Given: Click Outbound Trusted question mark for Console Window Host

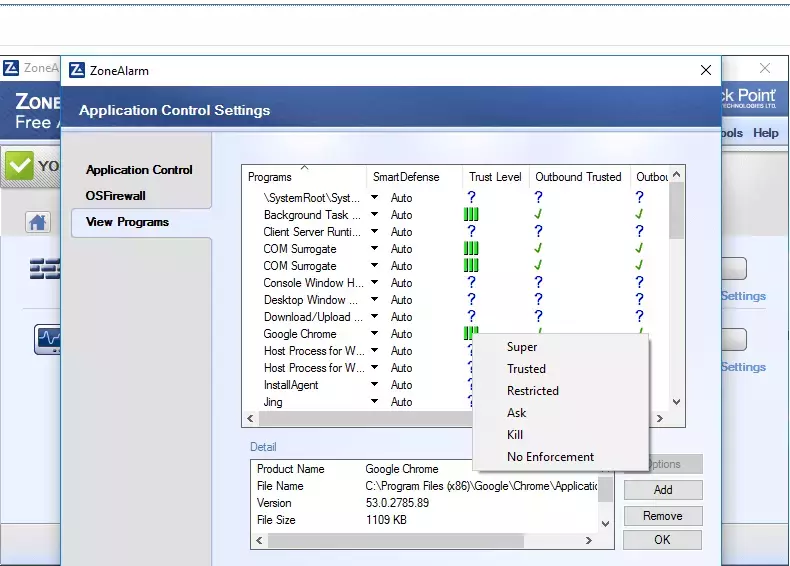Looking at the screenshot, I should tap(538, 282).
